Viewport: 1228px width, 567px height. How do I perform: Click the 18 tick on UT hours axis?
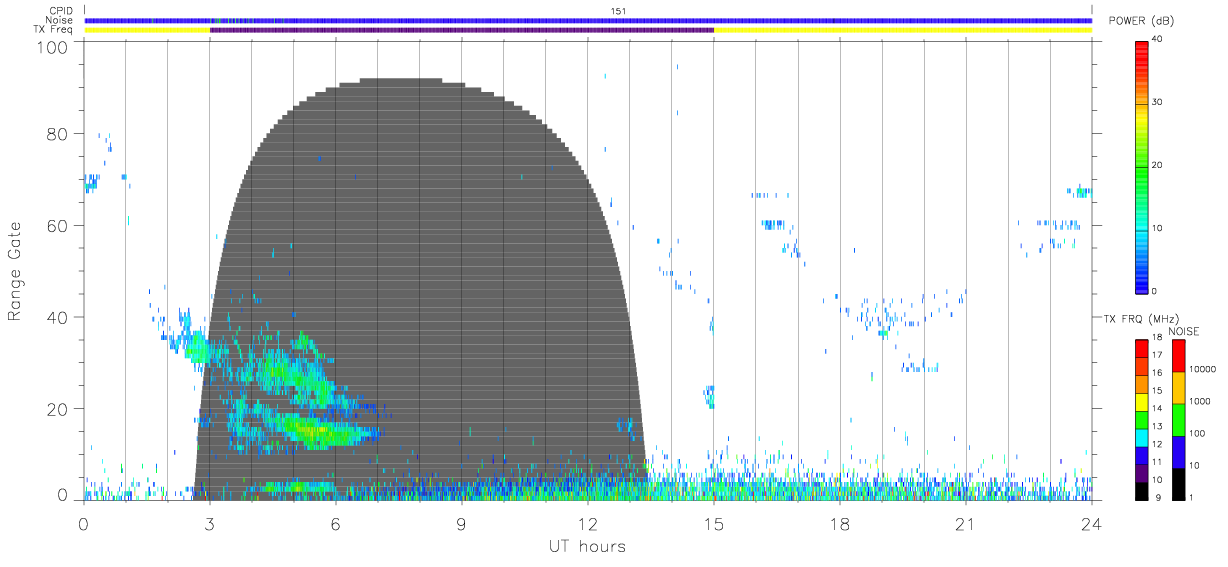[x=840, y=522]
